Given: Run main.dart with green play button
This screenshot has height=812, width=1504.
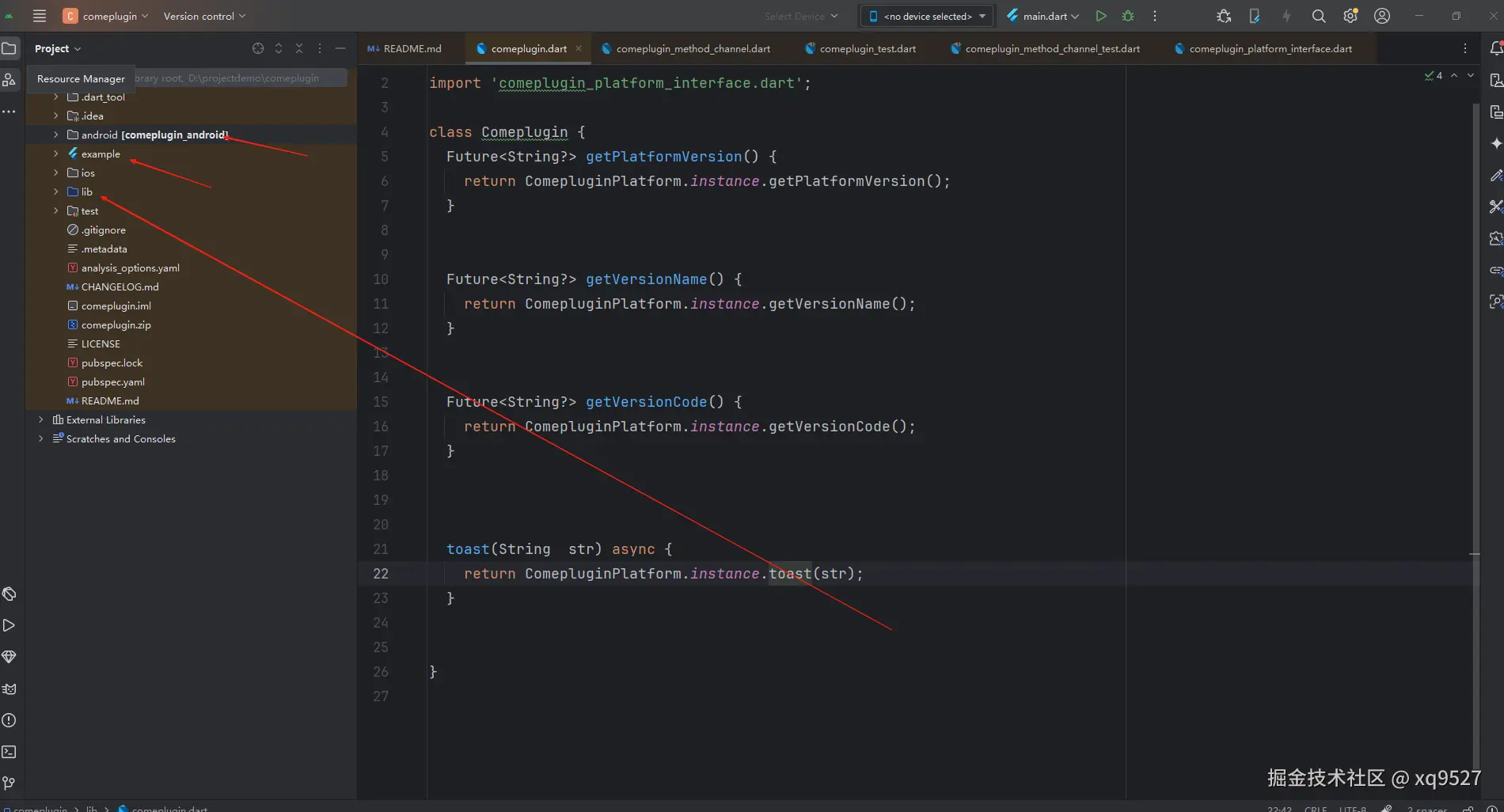Looking at the screenshot, I should pyautogui.click(x=1101, y=16).
